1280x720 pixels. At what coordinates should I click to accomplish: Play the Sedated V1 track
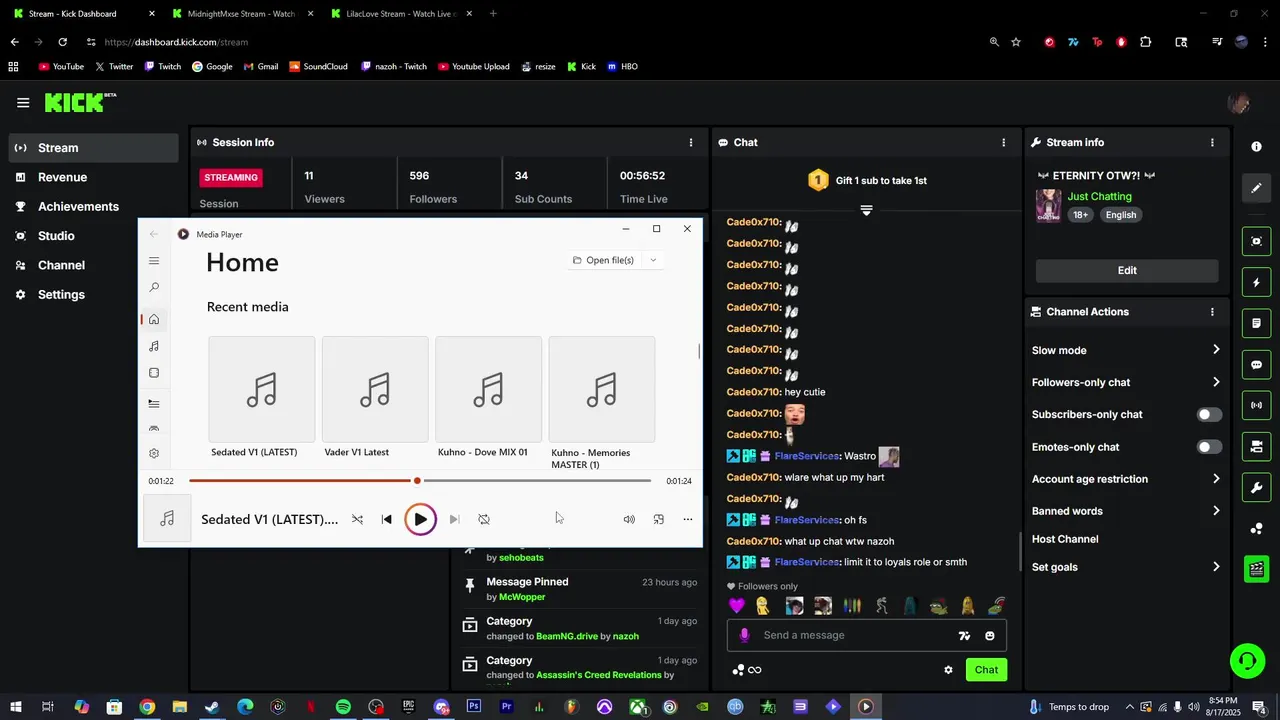[420, 519]
